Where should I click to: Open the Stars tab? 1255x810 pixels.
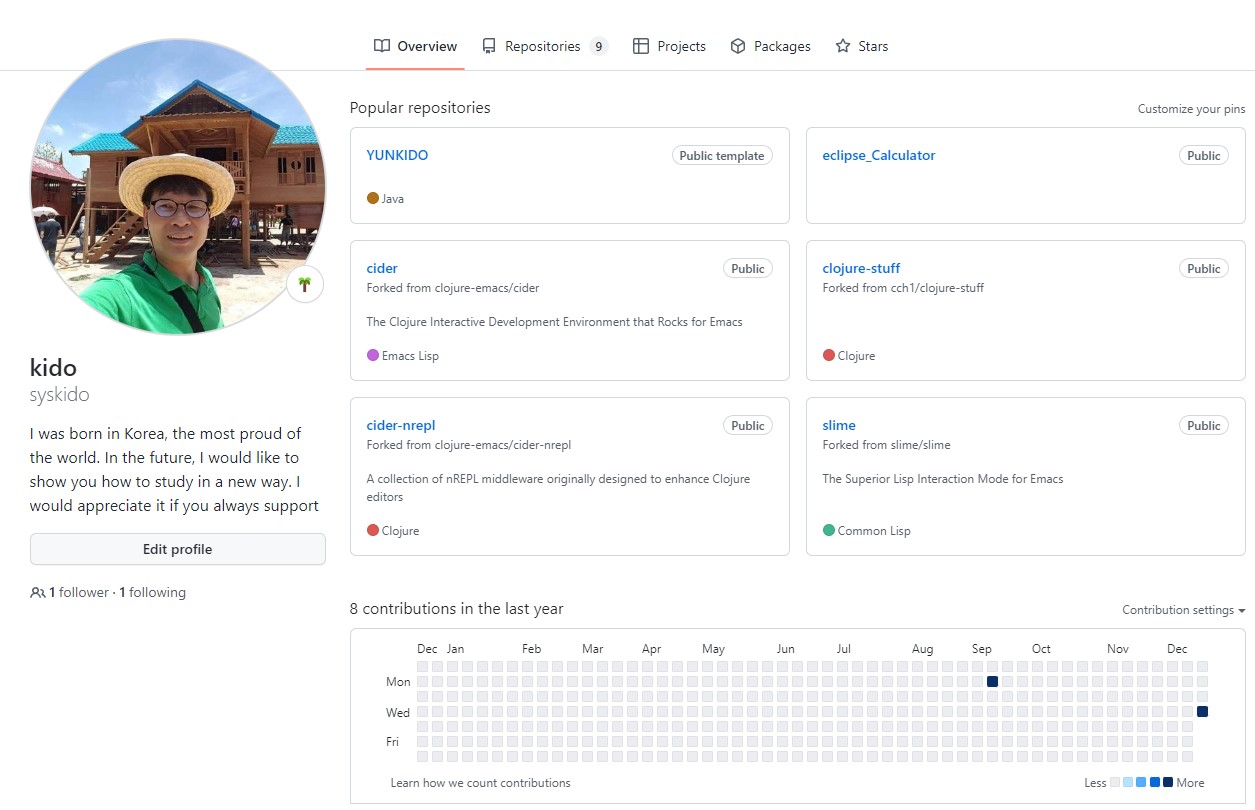[862, 46]
